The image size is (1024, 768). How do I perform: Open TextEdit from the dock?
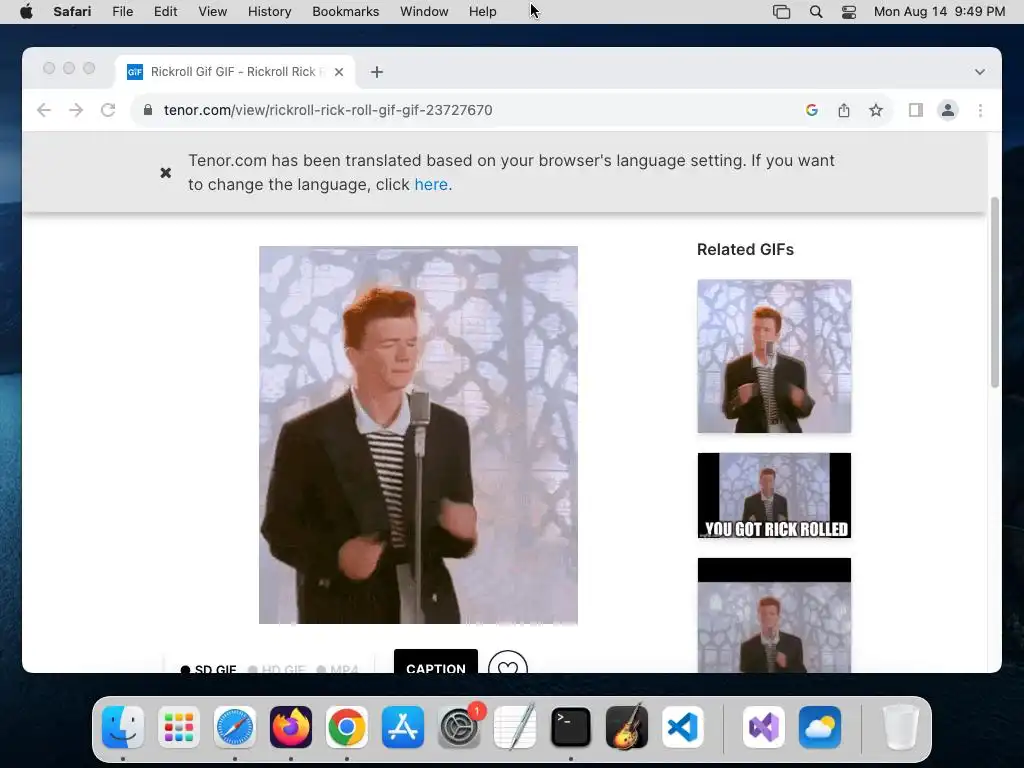pos(515,727)
